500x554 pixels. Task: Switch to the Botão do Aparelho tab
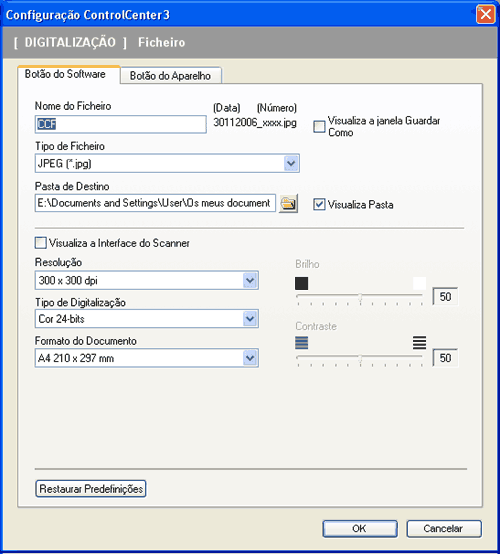[x=170, y=76]
